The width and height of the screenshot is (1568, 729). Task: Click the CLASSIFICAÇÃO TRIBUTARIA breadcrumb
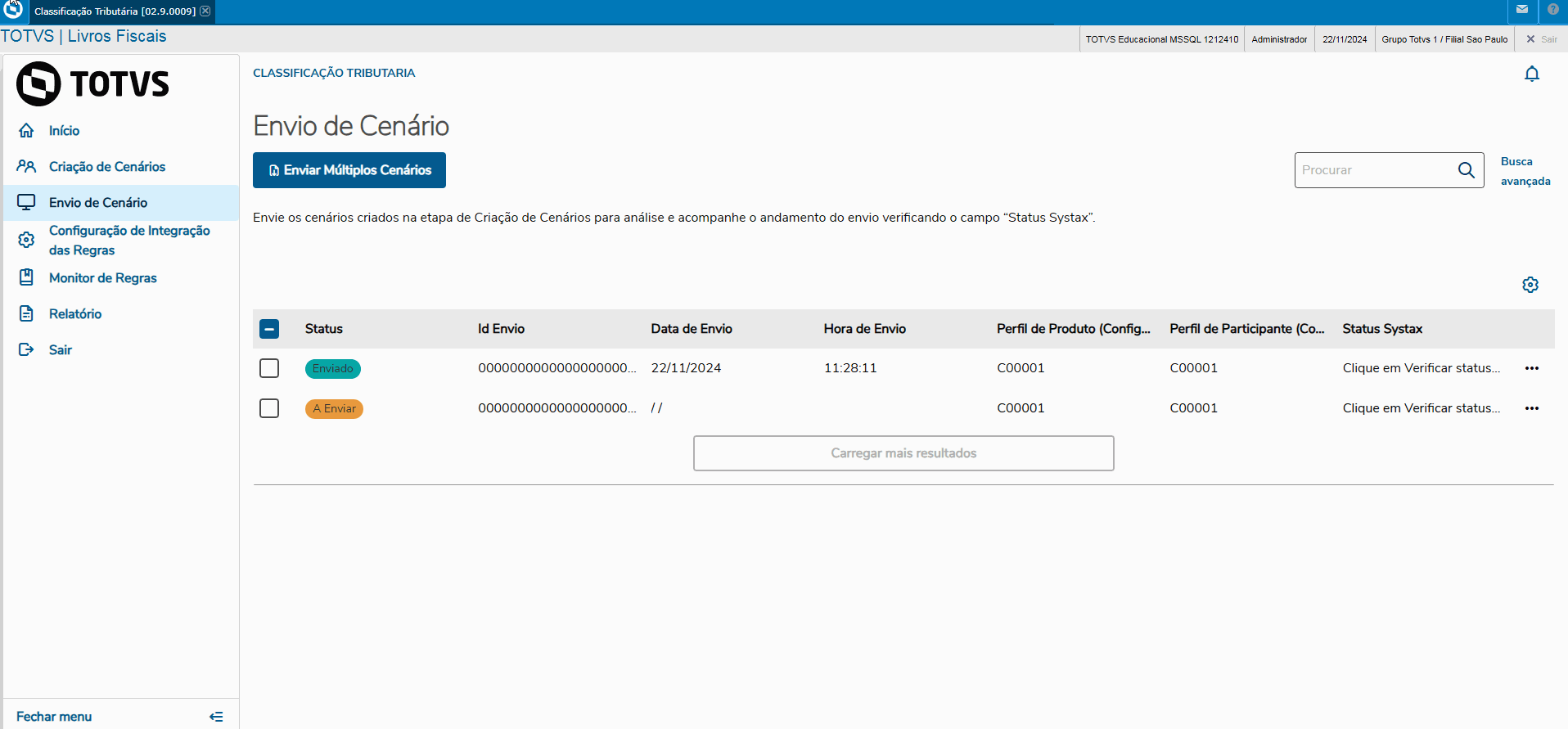click(334, 73)
